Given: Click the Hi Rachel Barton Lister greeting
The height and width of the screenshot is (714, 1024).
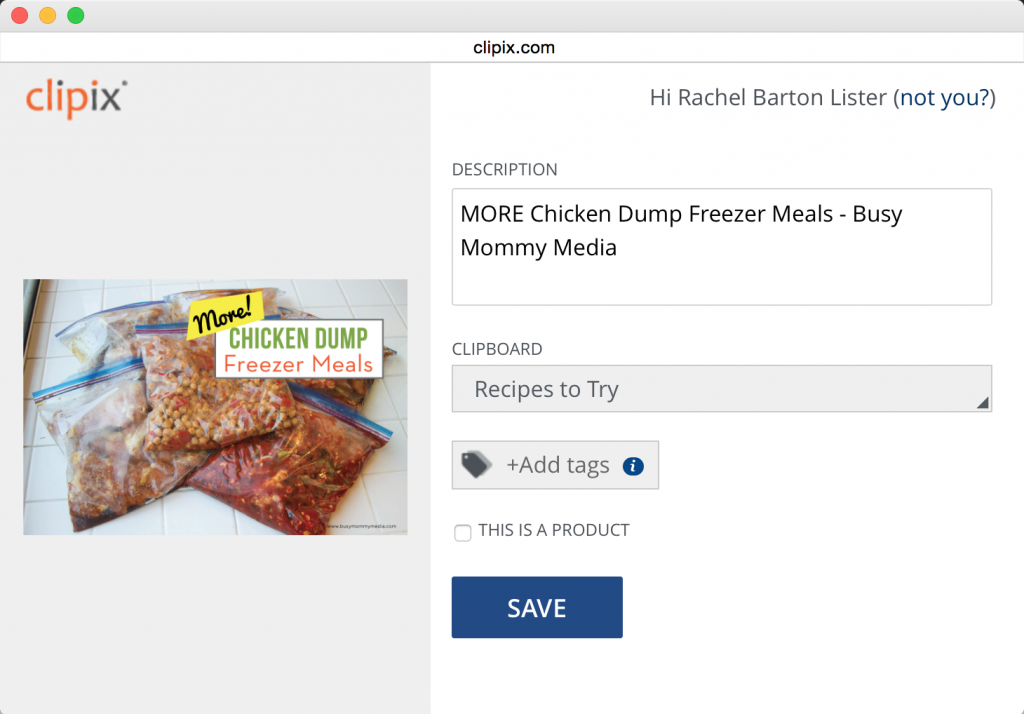Looking at the screenshot, I should (x=768, y=98).
